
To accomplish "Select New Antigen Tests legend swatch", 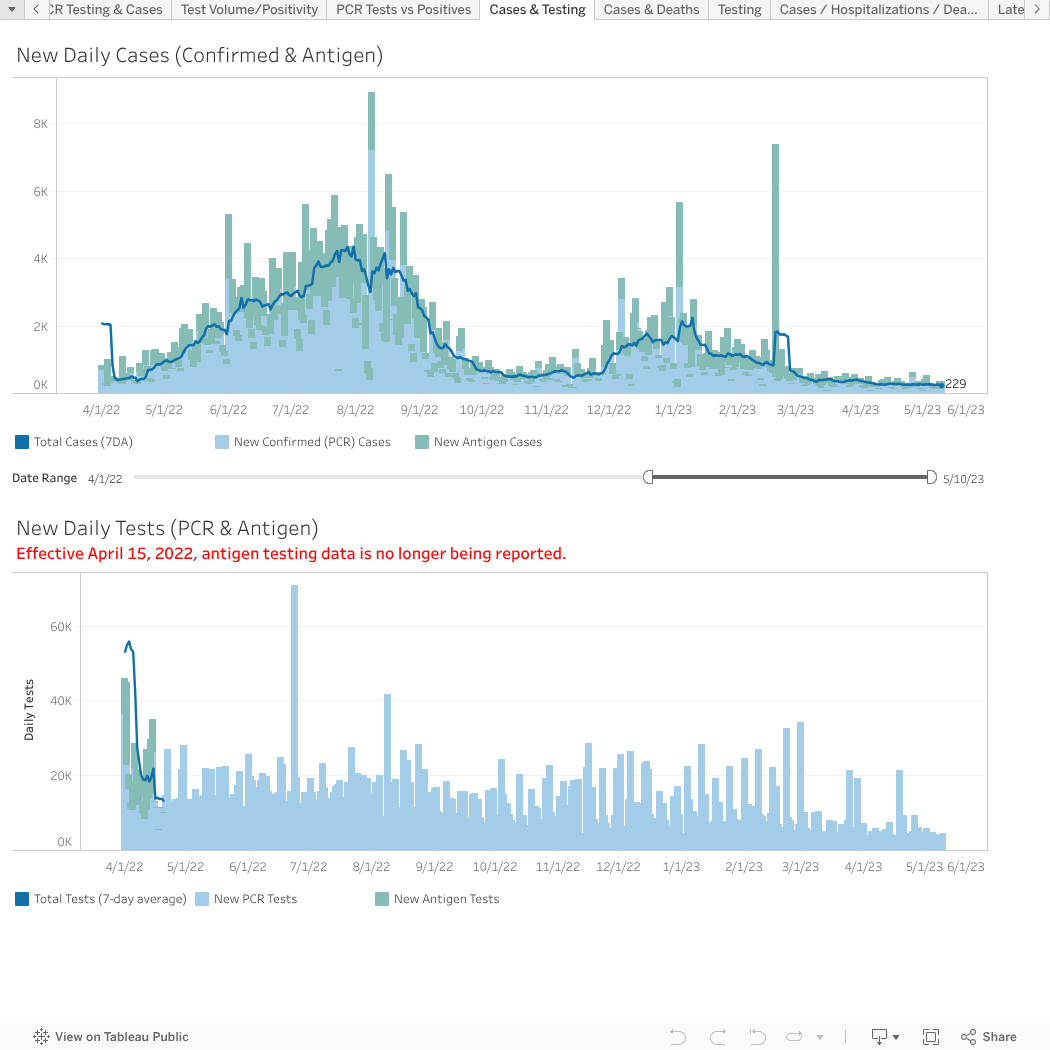I will 382,899.
